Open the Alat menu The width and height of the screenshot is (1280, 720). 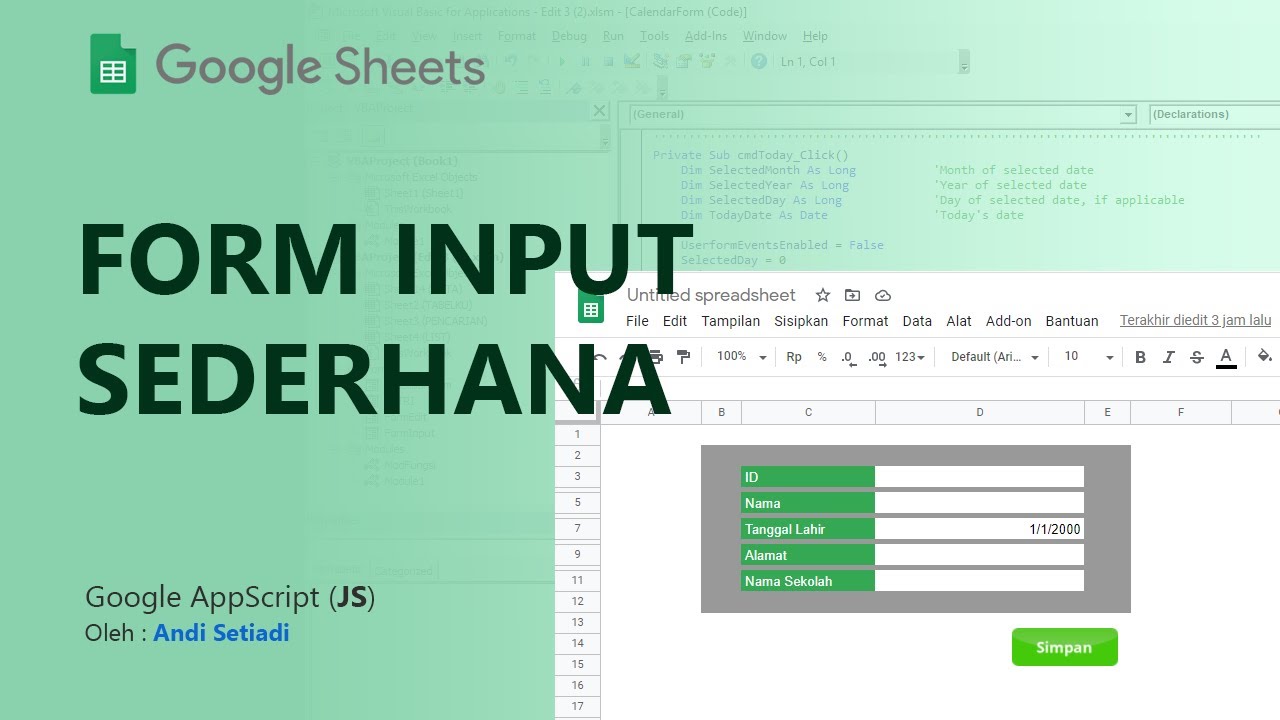click(x=959, y=321)
